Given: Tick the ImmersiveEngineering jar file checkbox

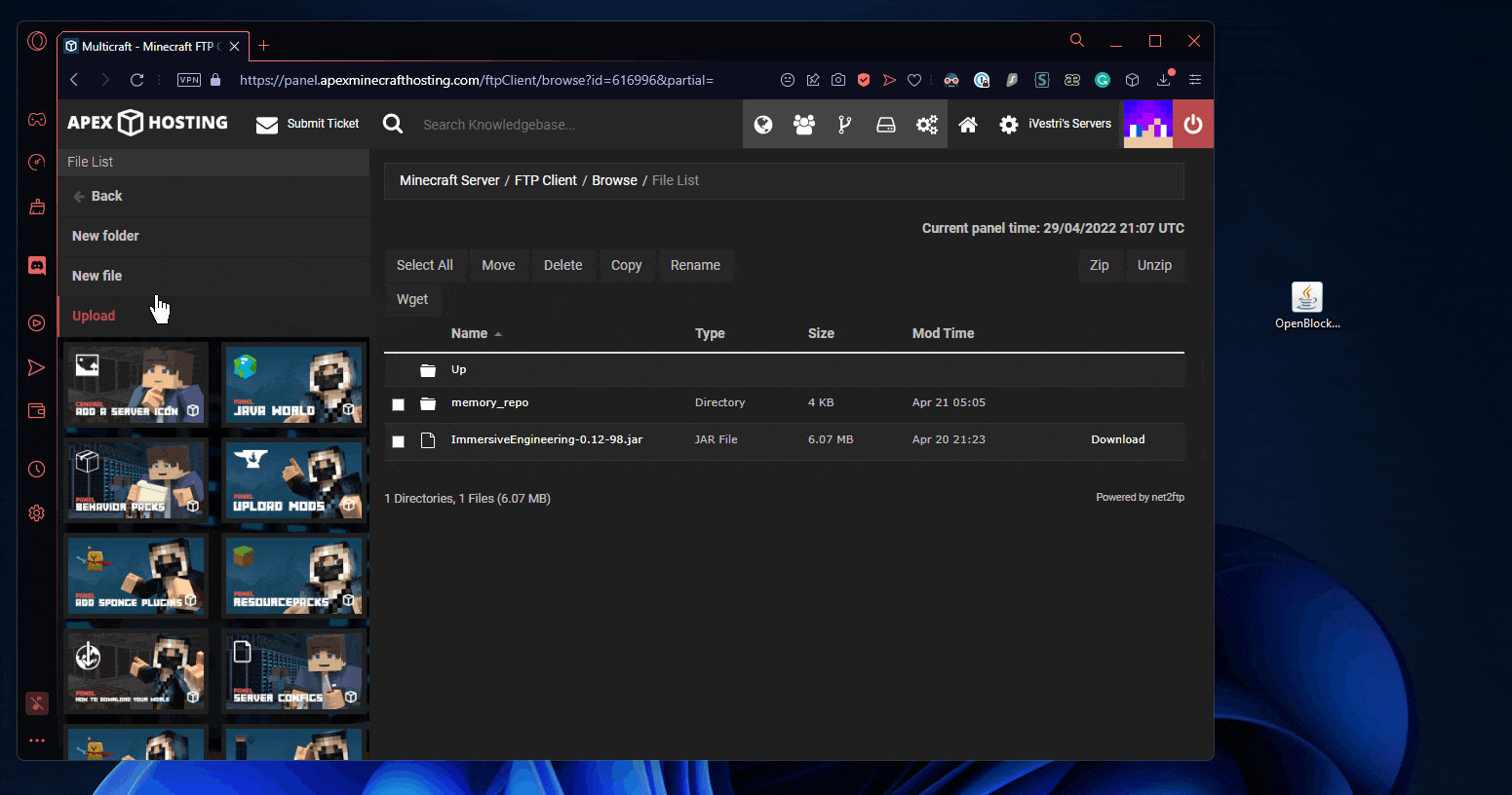Looking at the screenshot, I should pos(398,440).
